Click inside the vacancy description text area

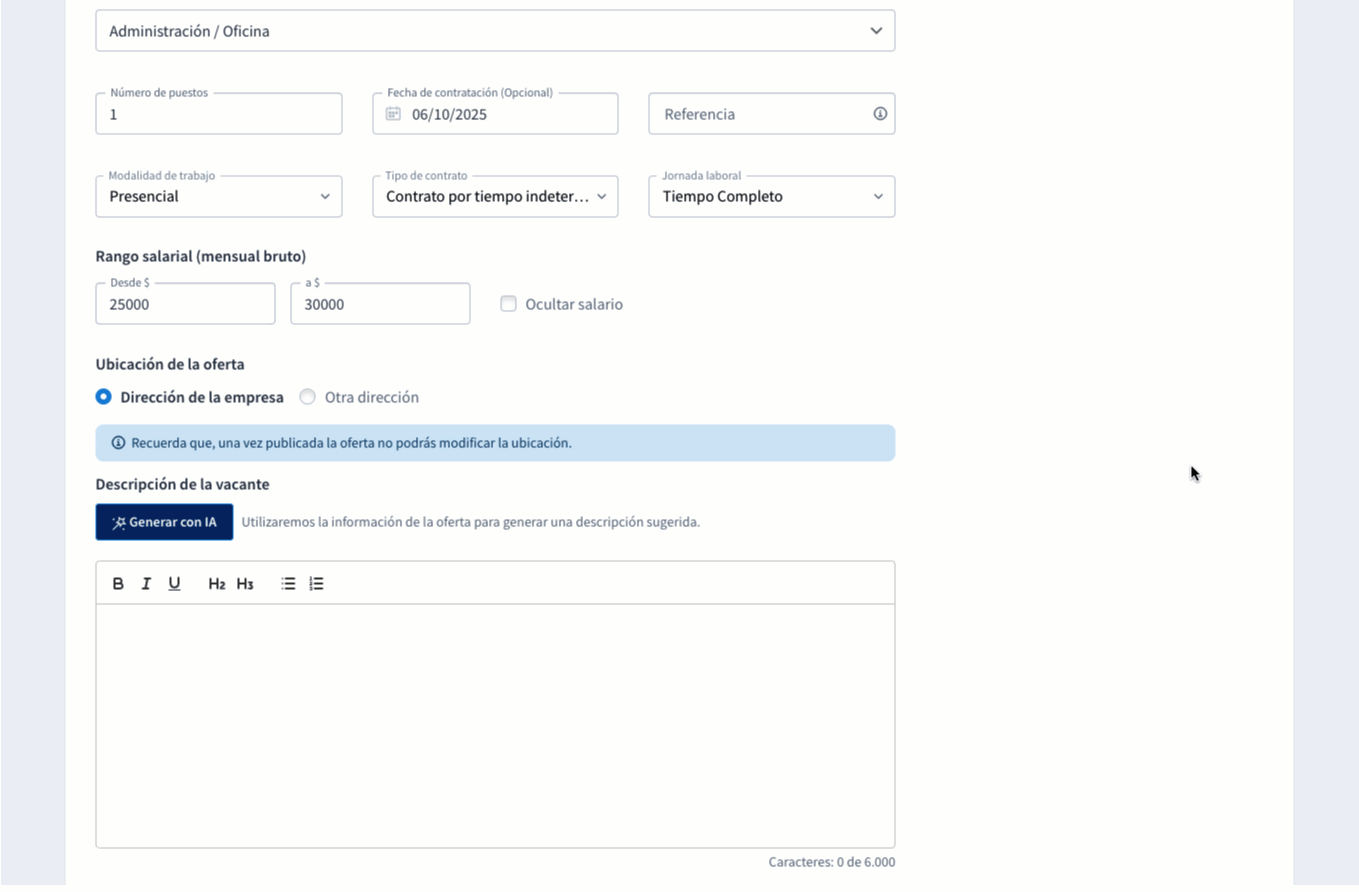[x=495, y=725]
